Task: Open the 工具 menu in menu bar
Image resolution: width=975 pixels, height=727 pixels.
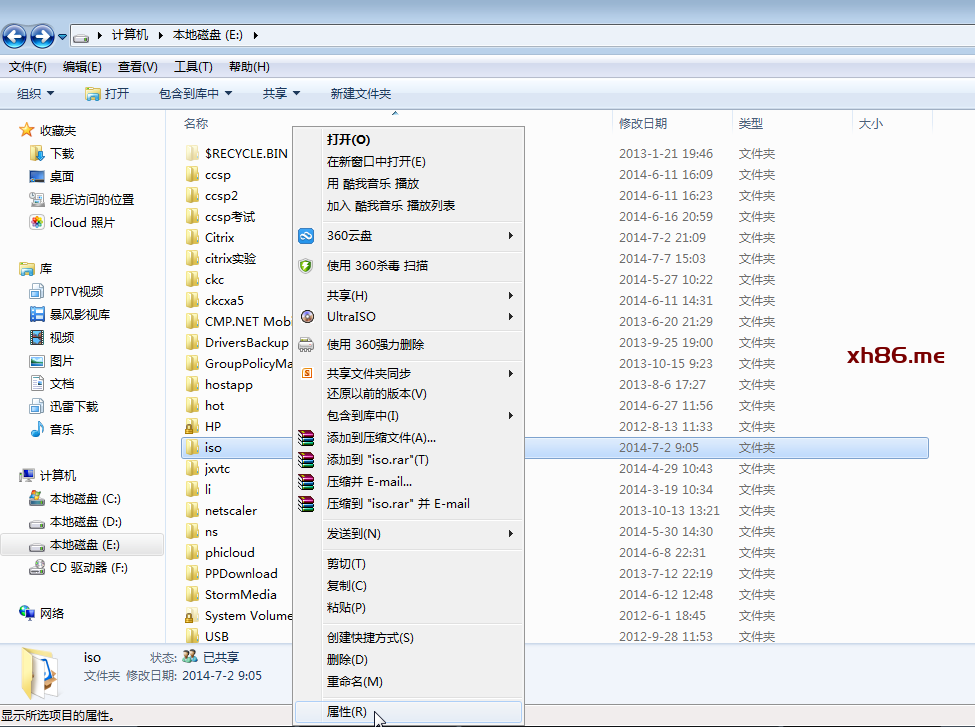Action: [x=193, y=67]
